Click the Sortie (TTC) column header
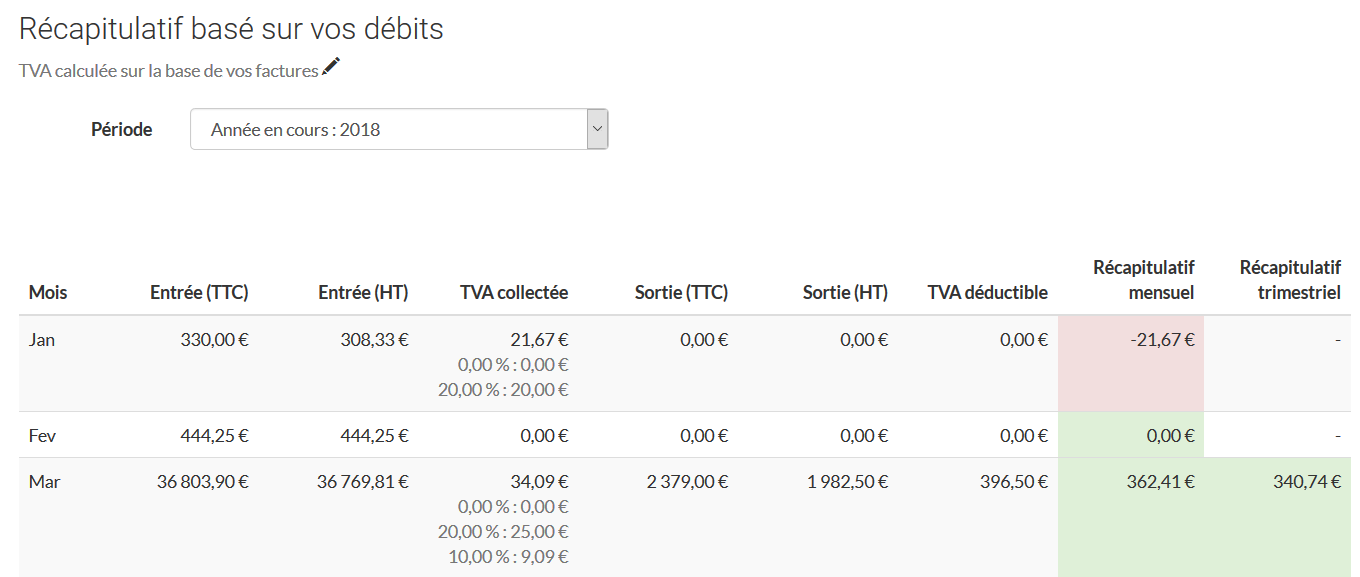 coord(681,292)
